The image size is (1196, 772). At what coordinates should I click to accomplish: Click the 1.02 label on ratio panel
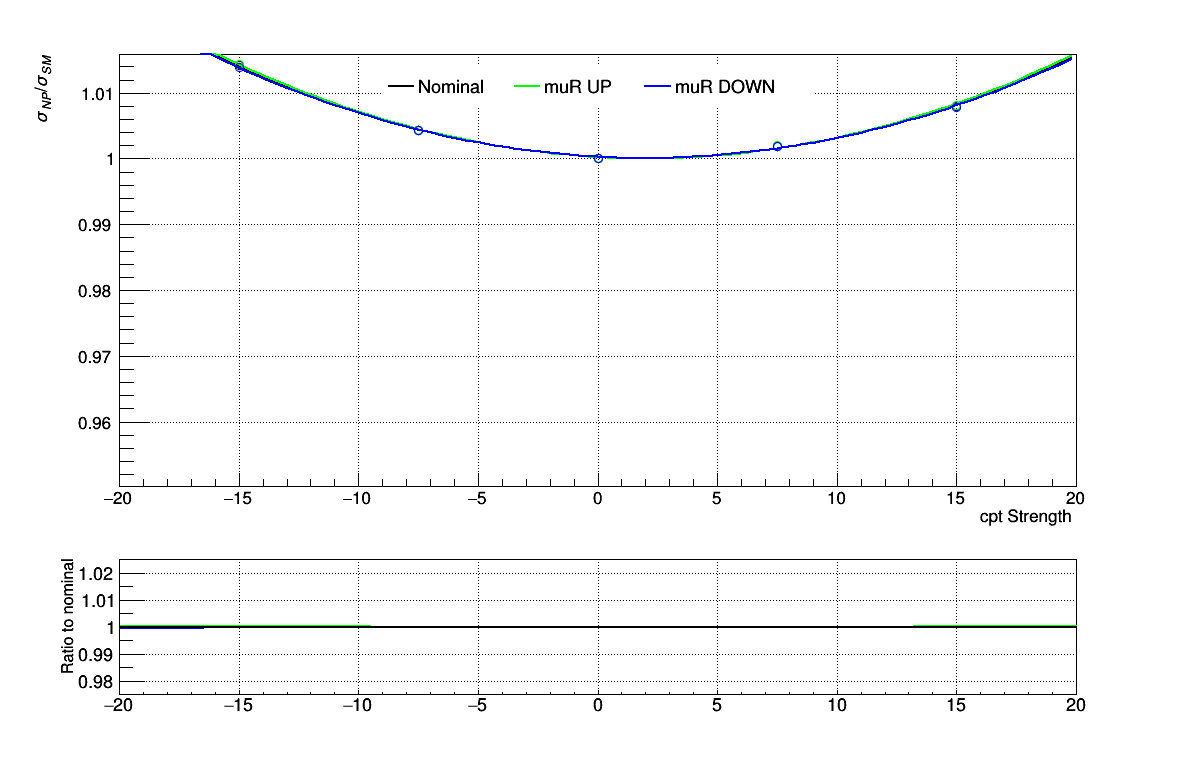tap(96, 574)
